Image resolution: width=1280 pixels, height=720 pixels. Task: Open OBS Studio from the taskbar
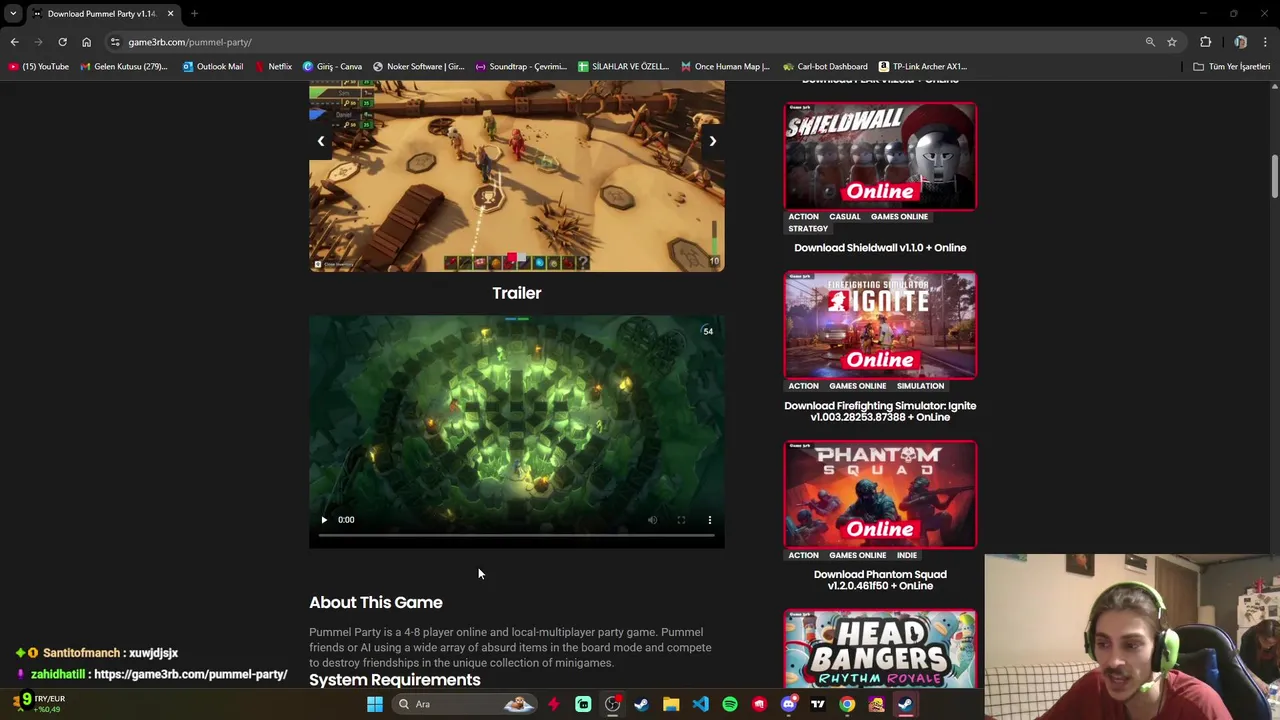point(612,704)
